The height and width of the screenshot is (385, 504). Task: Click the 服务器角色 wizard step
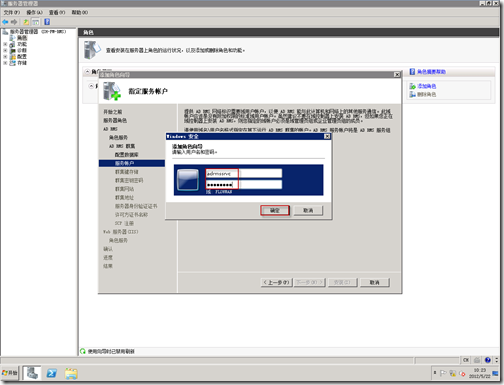115,120
